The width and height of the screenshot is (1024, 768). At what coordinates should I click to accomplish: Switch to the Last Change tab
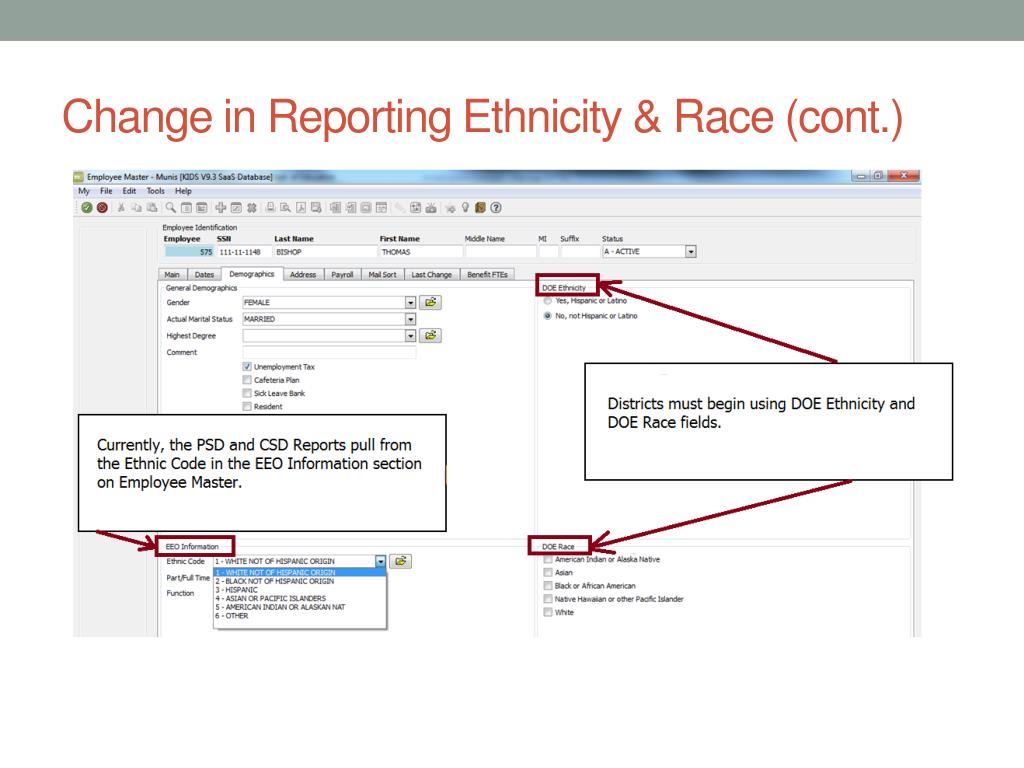432,275
